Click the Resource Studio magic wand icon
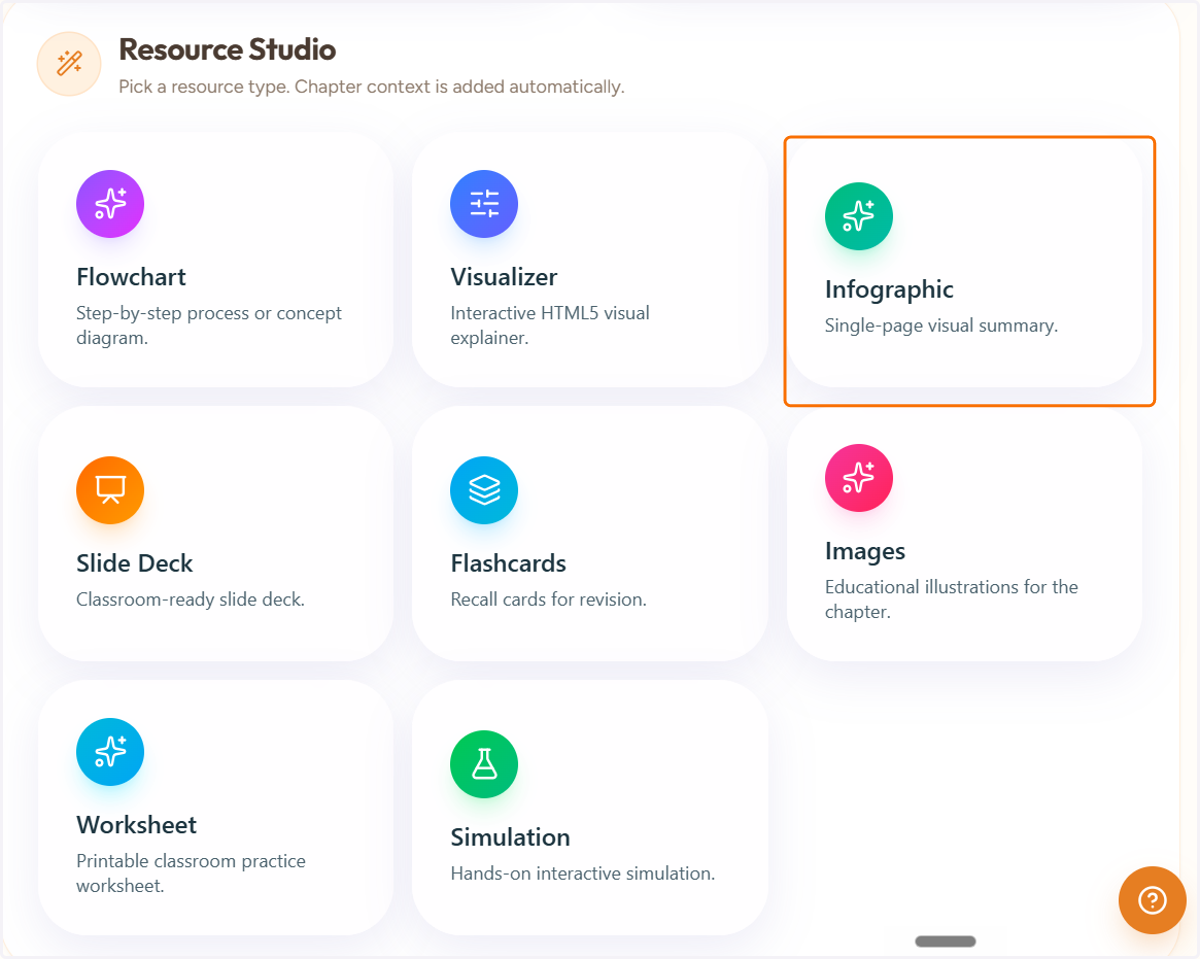Screen dimensions: 1200x959 69,64
